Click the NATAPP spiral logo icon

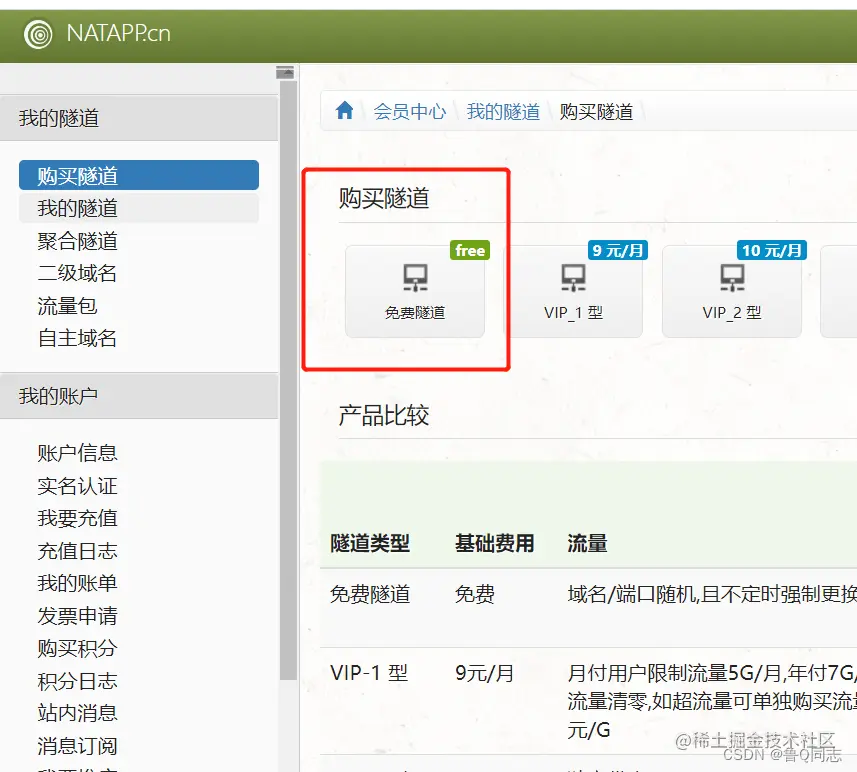(38, 34)
